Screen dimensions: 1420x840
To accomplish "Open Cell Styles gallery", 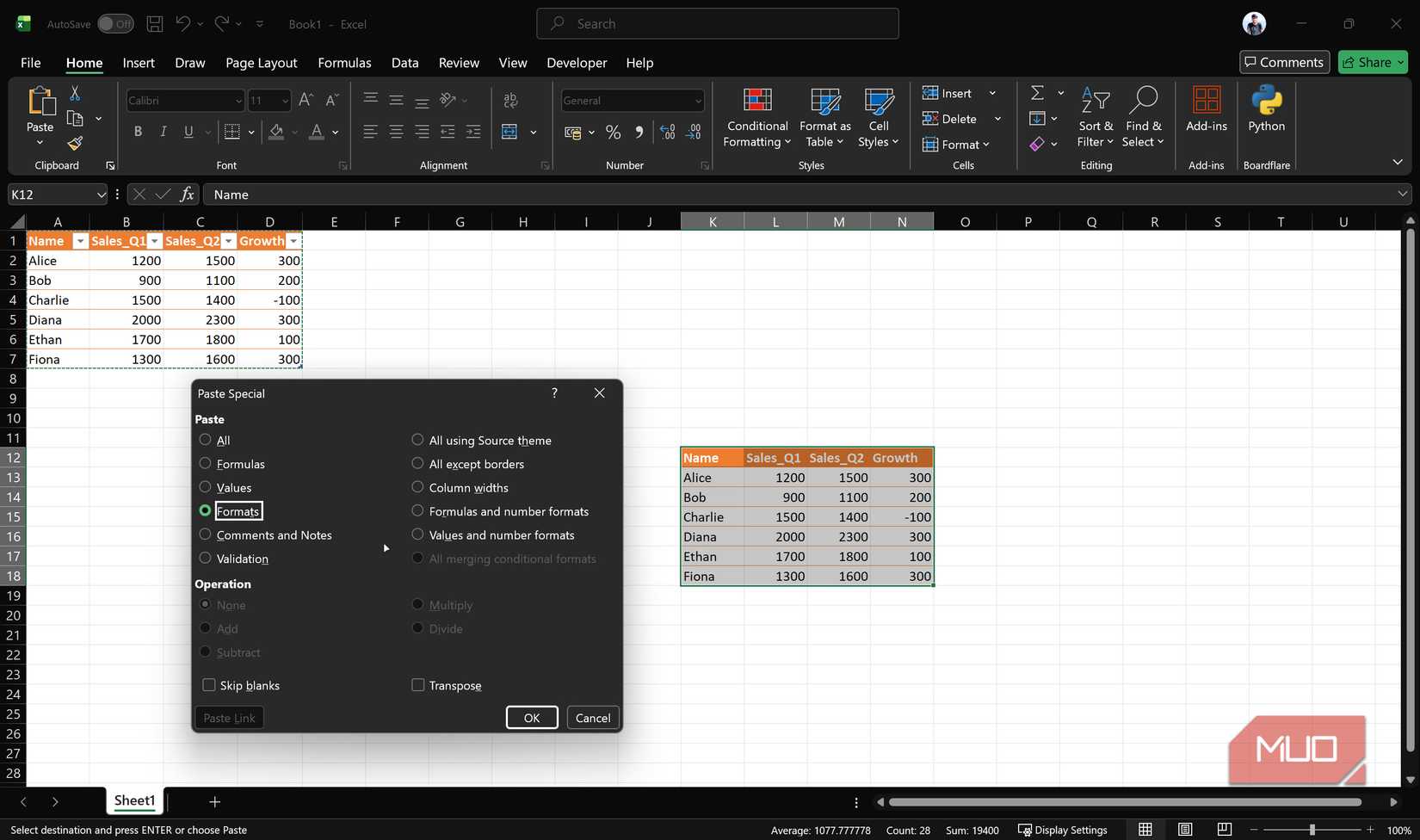I will [878, 118].
